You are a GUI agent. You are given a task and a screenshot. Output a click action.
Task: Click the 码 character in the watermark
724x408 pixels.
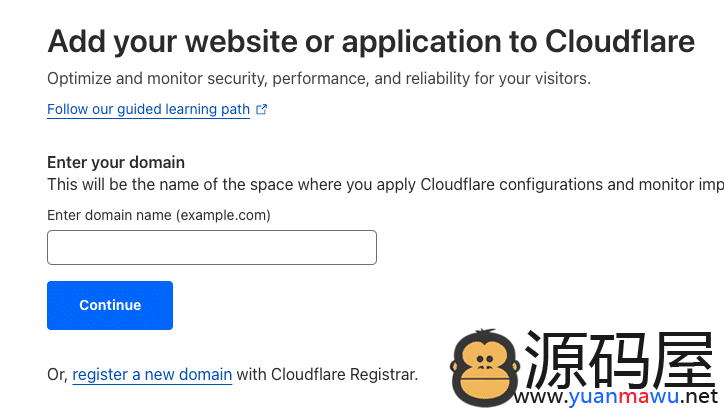[x=620, y=360]
